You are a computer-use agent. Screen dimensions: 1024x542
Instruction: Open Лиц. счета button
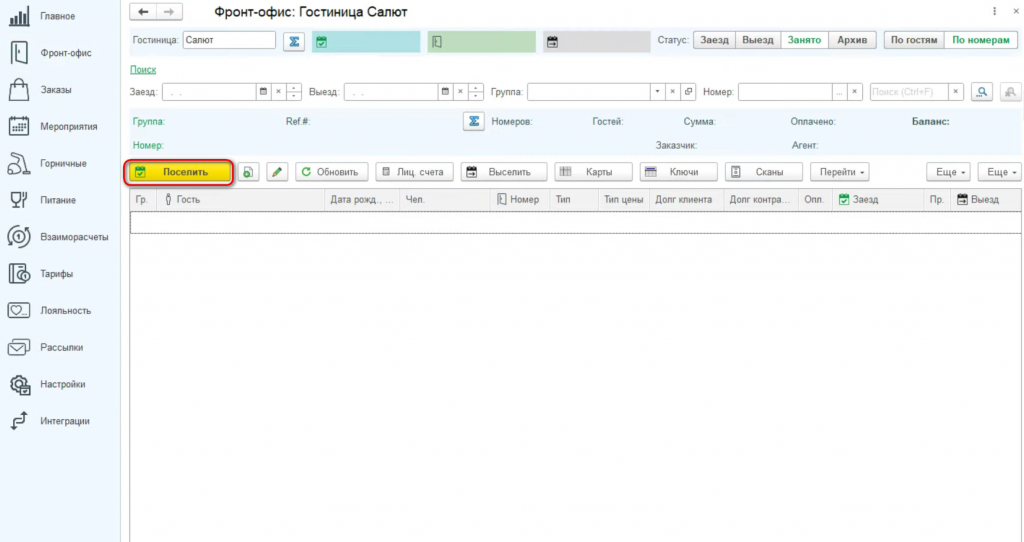click(x=414, y=172)
